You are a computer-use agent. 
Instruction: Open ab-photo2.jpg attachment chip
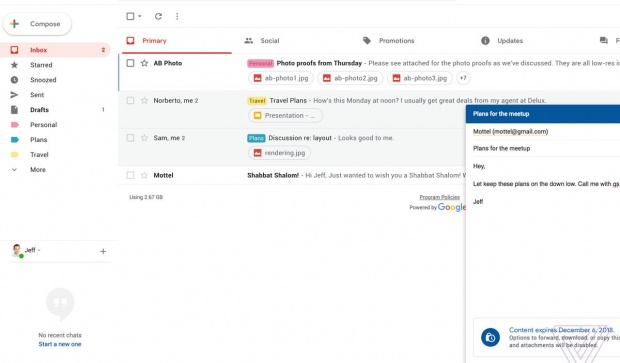350,78
